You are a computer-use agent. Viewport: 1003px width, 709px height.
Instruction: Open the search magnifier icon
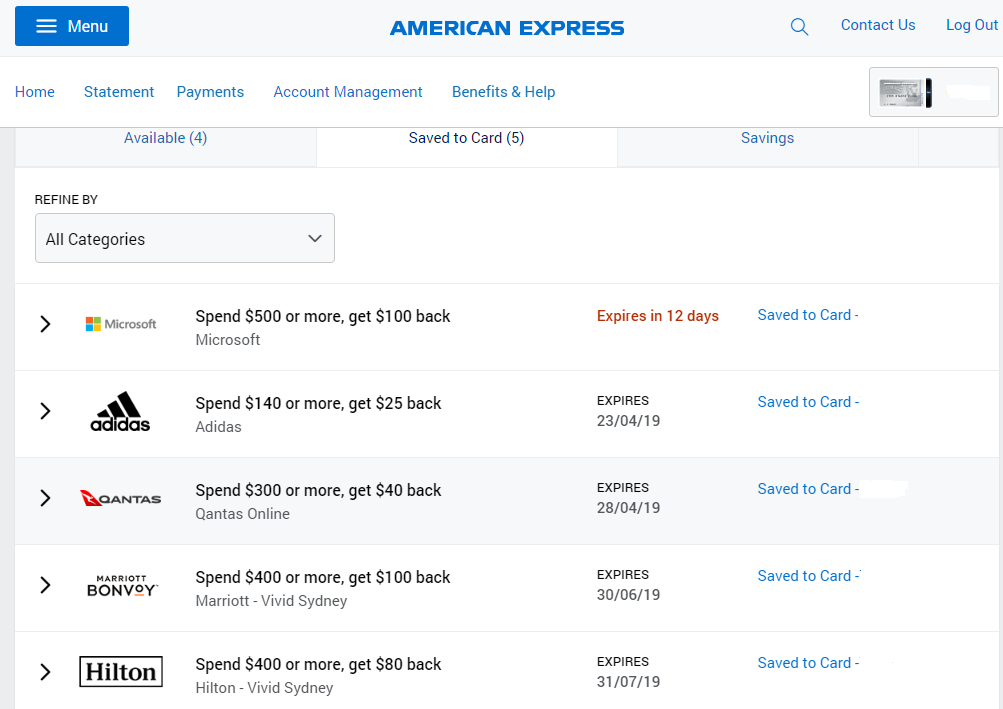799,27
